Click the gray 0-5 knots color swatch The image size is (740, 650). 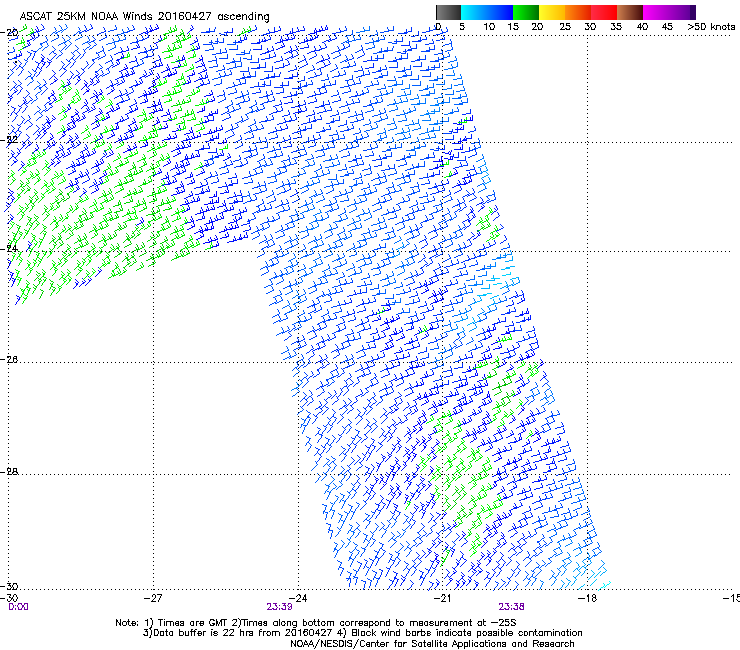(448, 12)
